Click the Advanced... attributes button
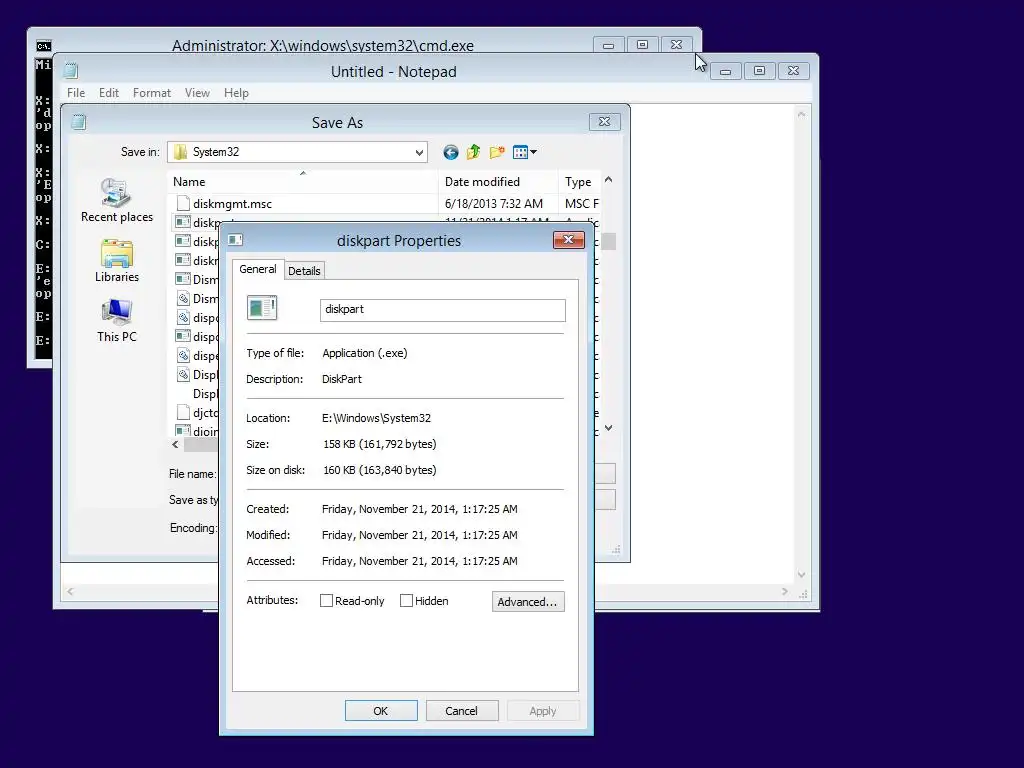Viewport: 1024px width, 768px height. [x=528, y=601]
